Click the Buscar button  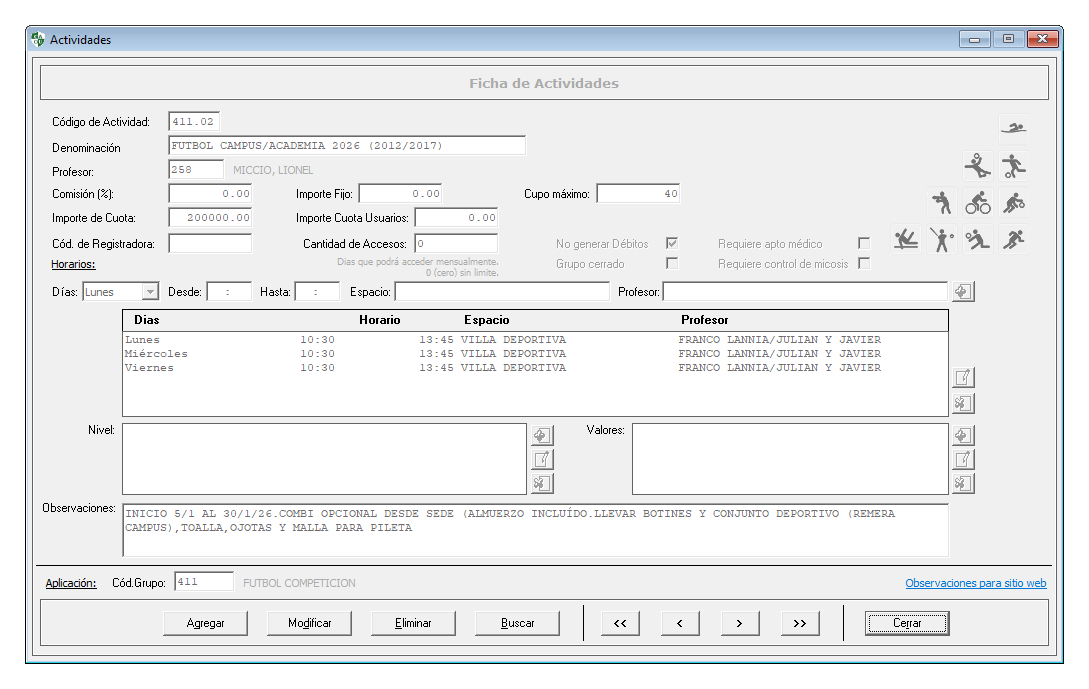[x=517, y=623]
